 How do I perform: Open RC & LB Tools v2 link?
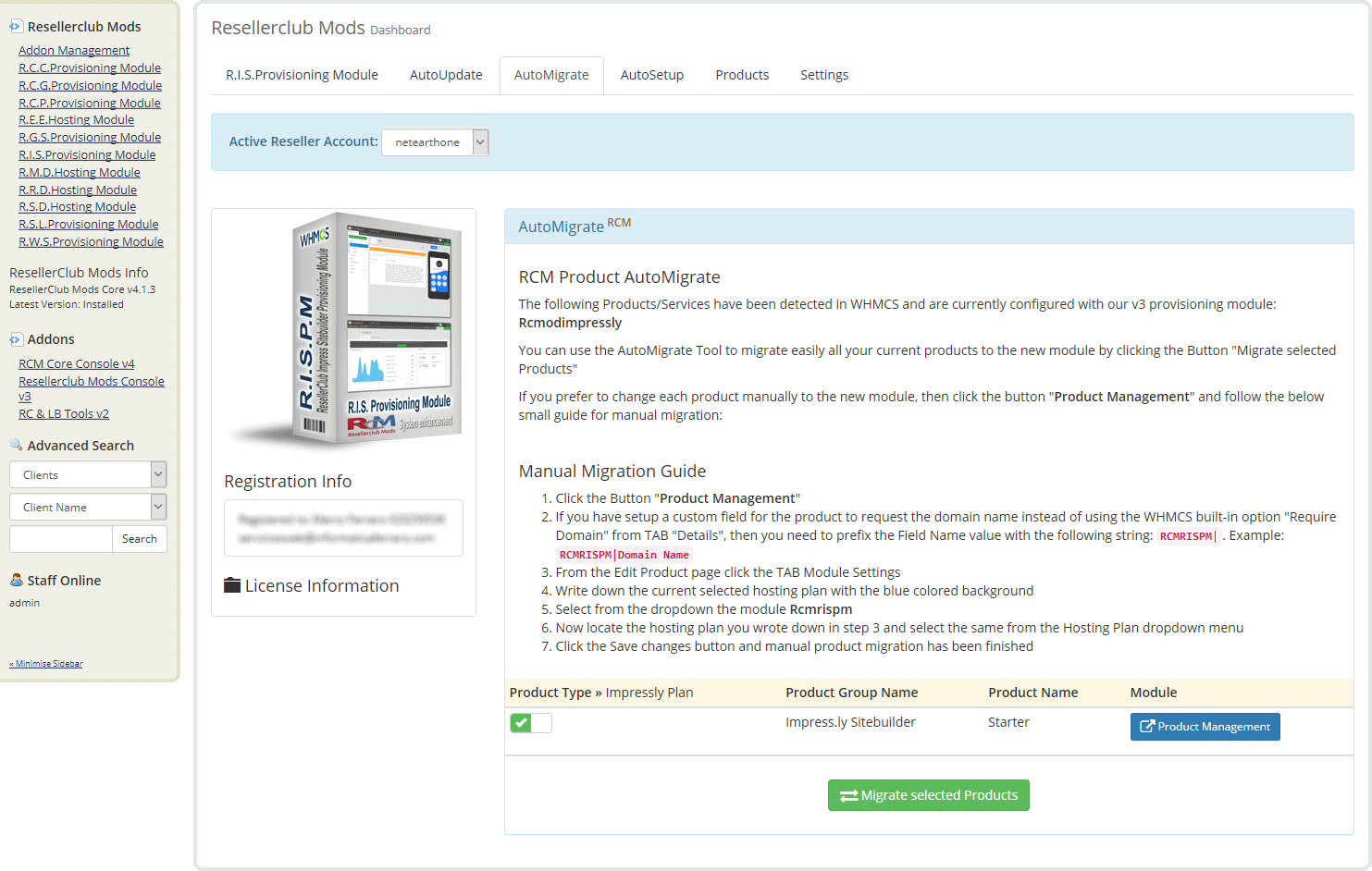(64, 413)
